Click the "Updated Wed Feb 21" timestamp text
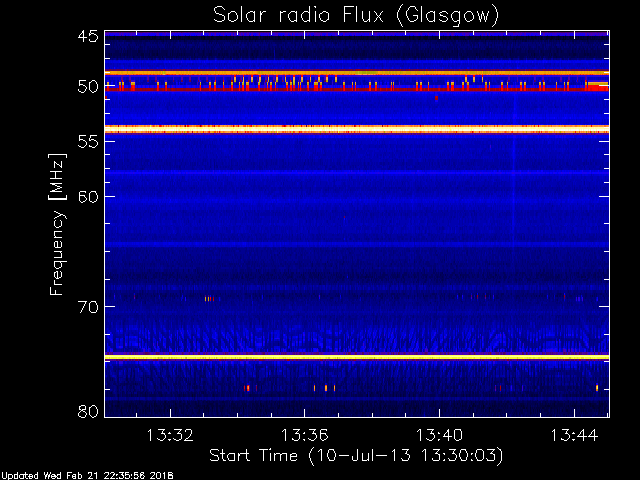 point(51,476)
